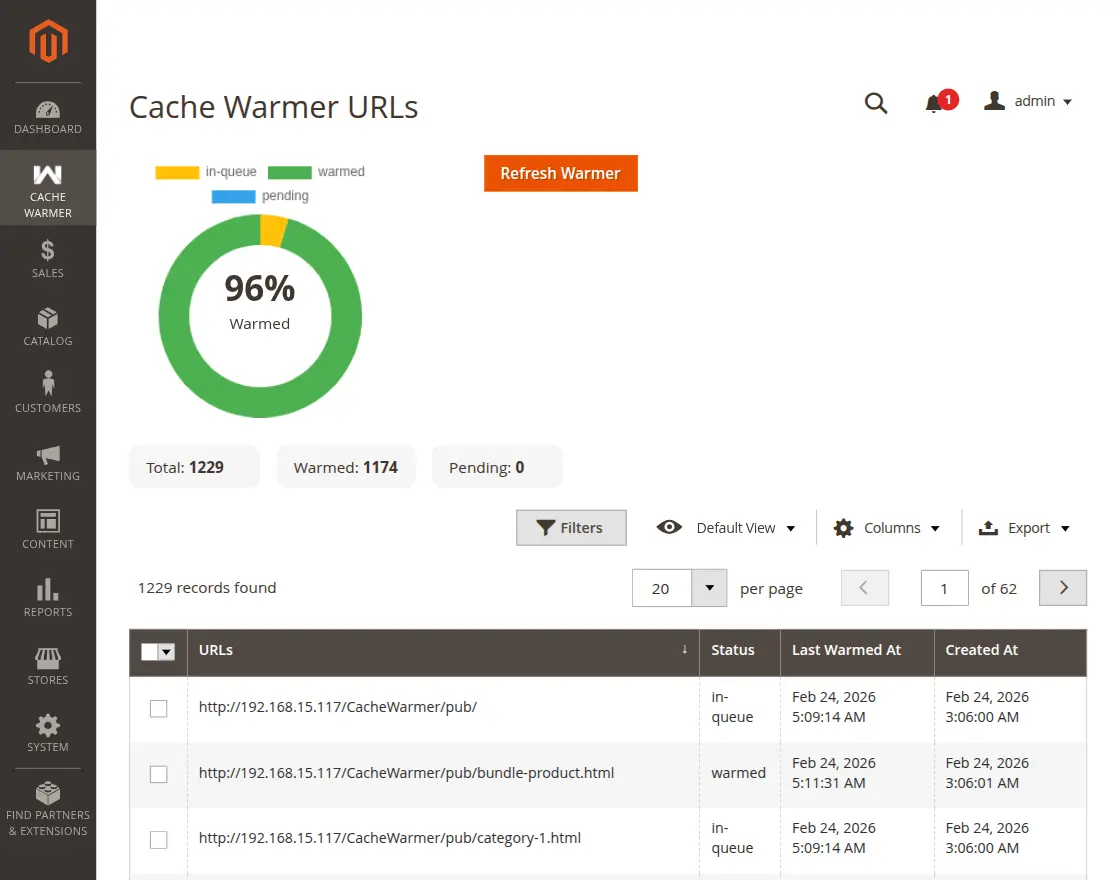Tick the checkbox for bundle-product.html row
The image size is (1120, 880).
click(x=158, y=775)
